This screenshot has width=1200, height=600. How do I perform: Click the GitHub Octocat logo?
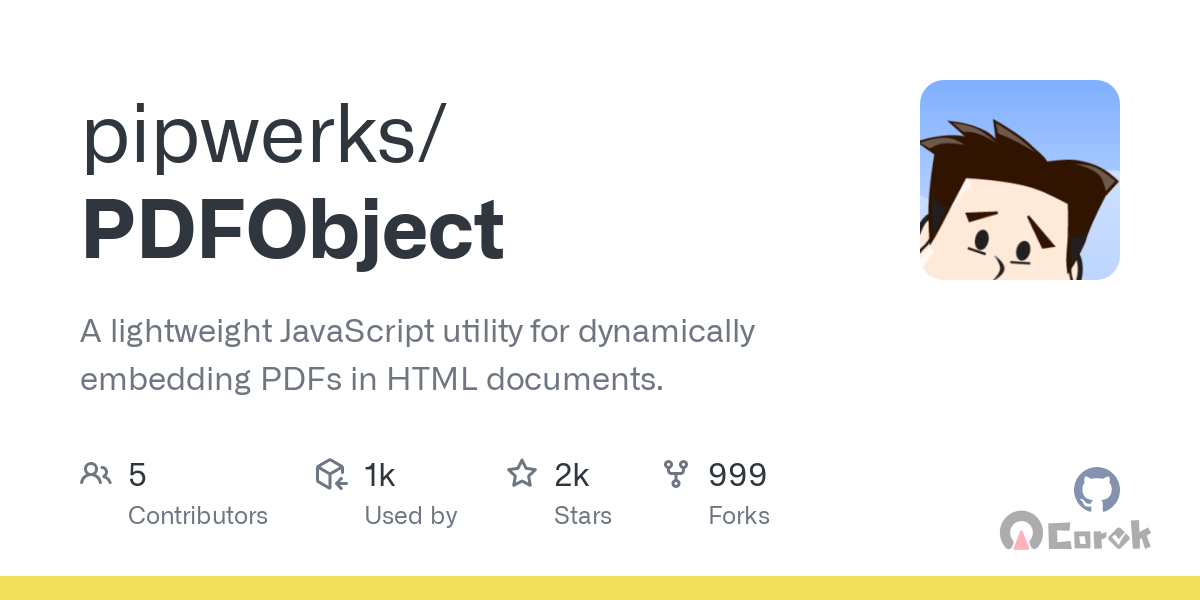click(1097, 491)
